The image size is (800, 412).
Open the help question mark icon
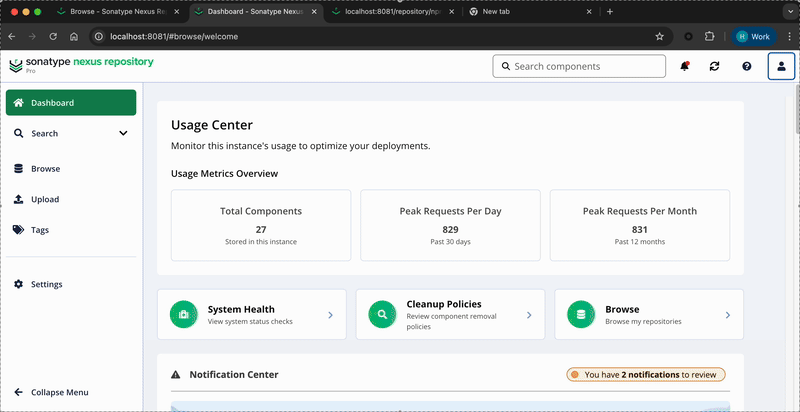(746, 66)
